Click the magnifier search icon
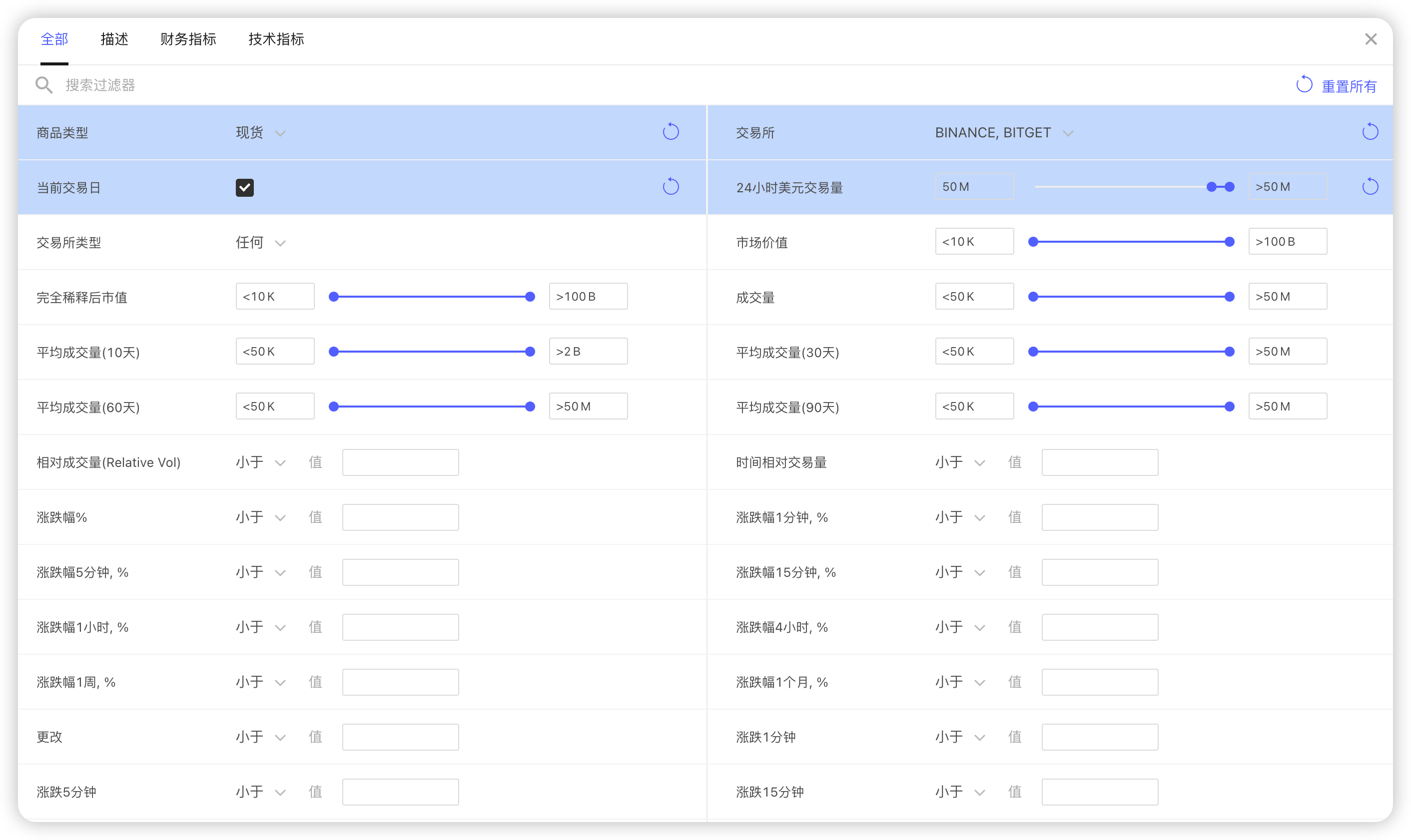 tap(43, 85)
